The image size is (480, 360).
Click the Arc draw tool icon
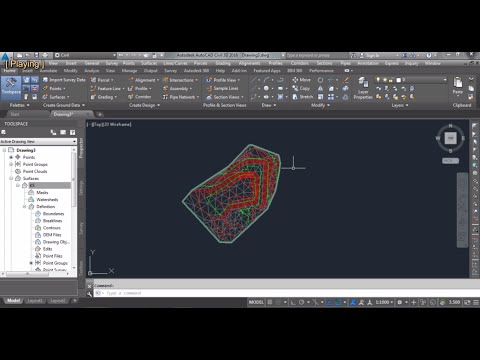pyautogui.click(x=266, y=80)
